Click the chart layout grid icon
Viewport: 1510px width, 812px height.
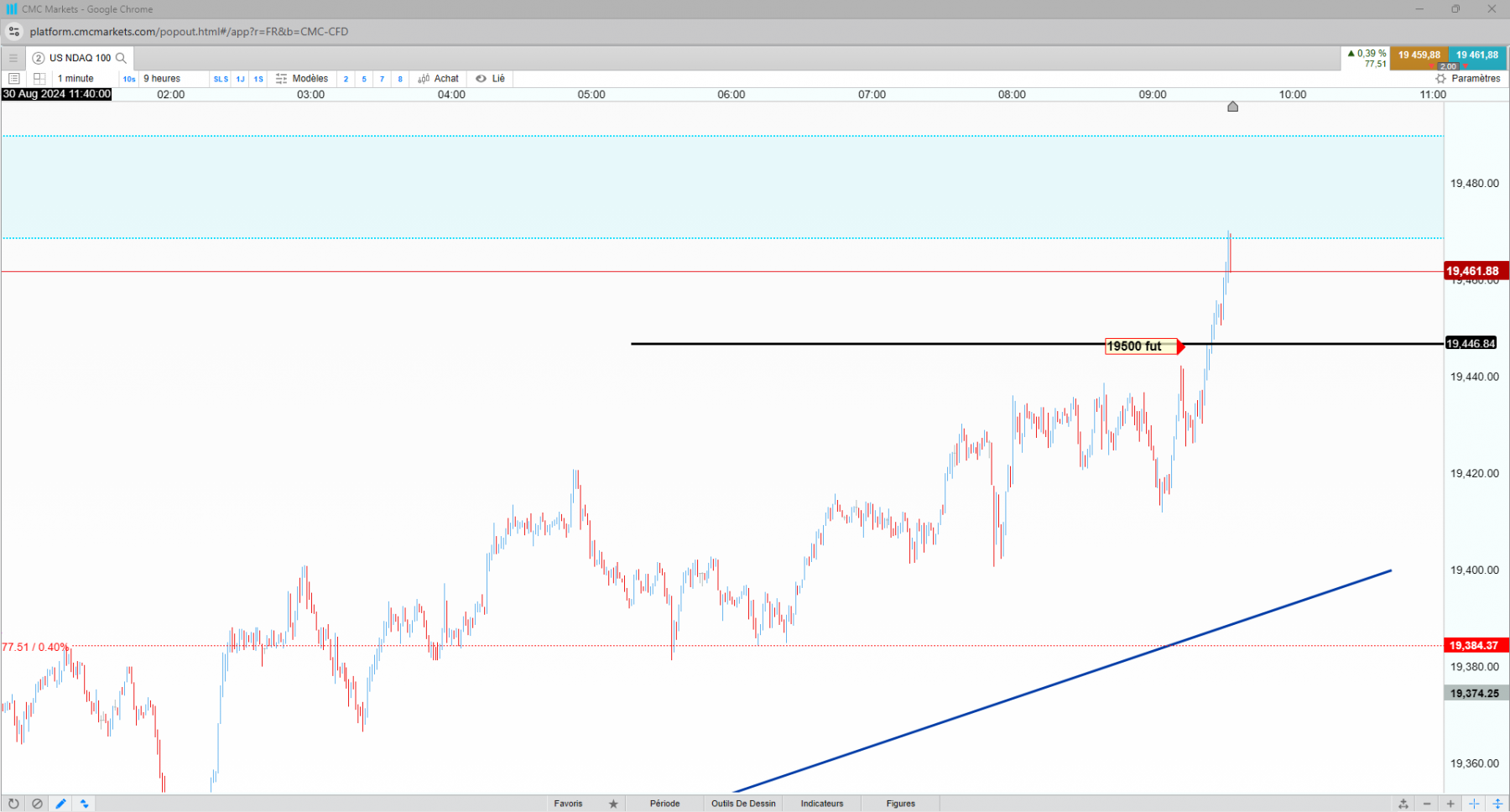39,79
